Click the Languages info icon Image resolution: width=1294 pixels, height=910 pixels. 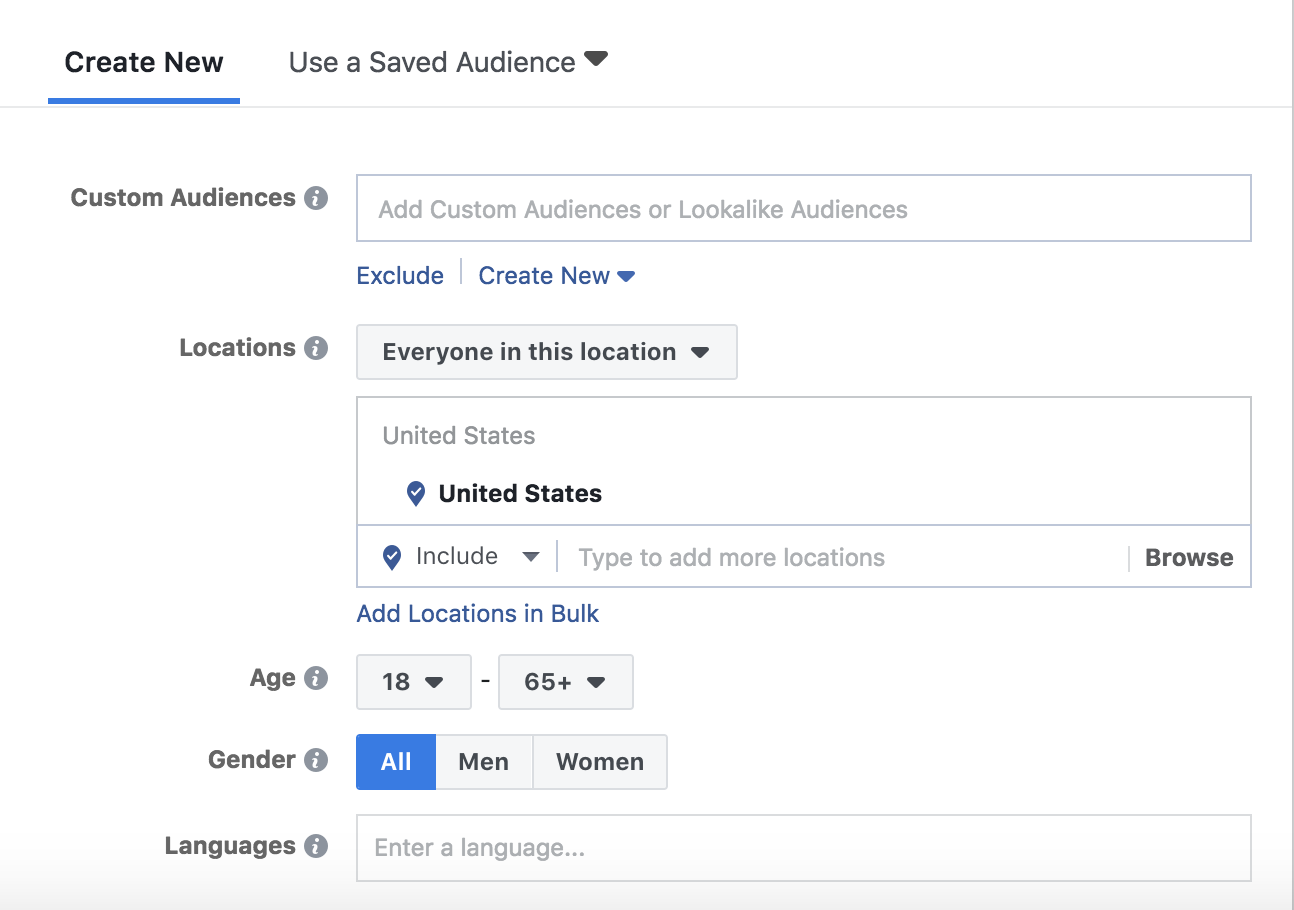[316, 846]
